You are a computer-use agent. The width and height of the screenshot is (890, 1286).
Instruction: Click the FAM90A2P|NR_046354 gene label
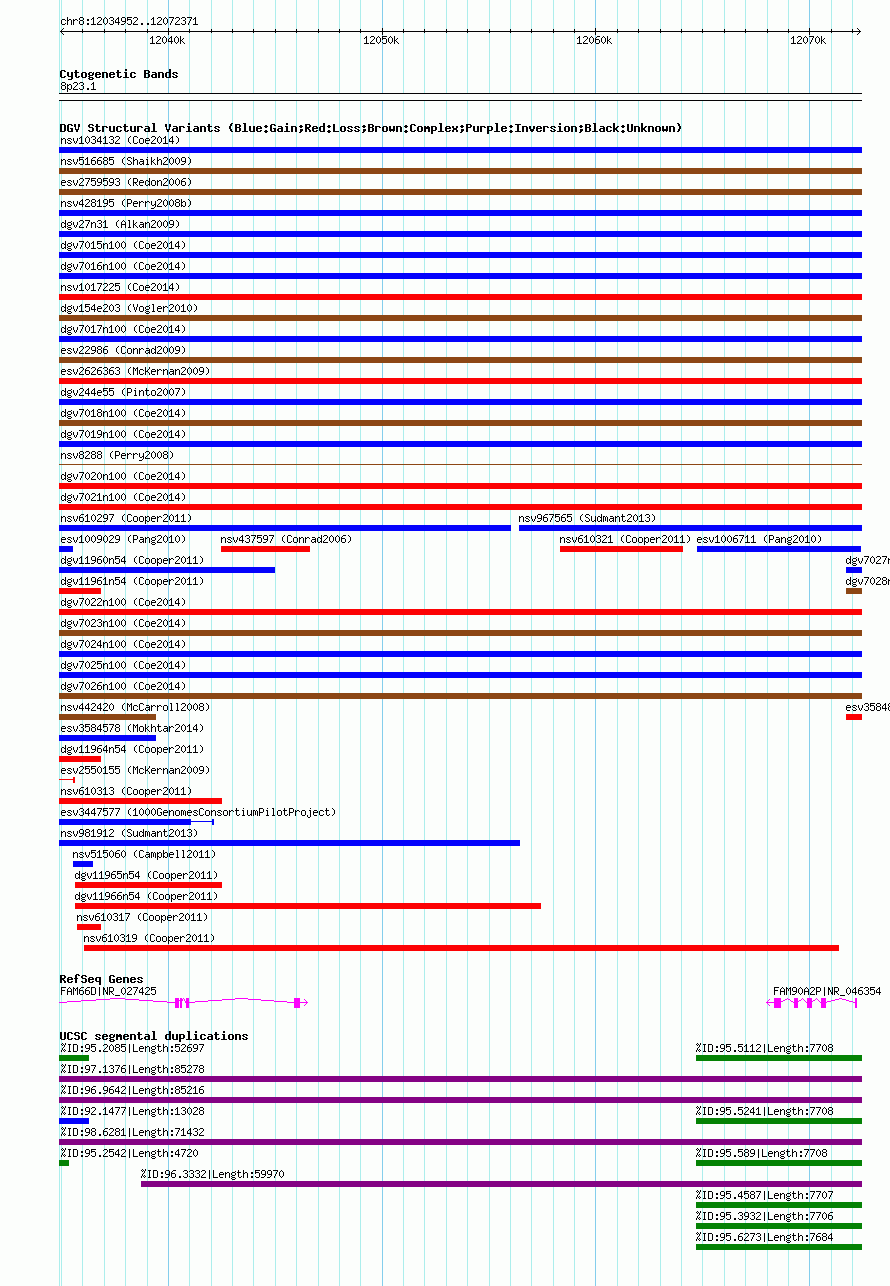point(827,991)
